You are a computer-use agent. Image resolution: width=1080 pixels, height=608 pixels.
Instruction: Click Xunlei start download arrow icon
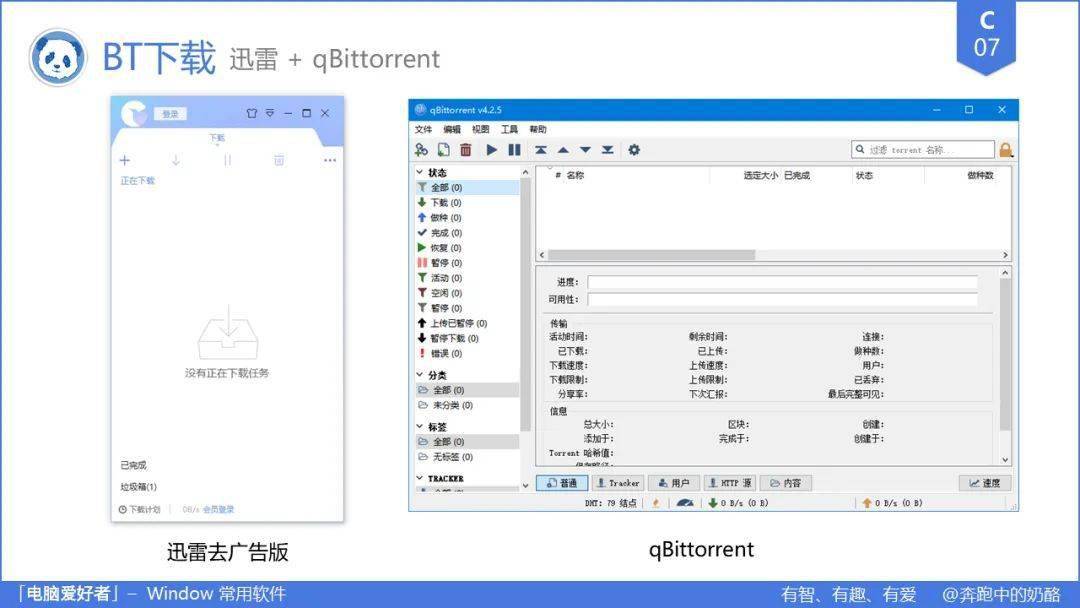point(176,160)
